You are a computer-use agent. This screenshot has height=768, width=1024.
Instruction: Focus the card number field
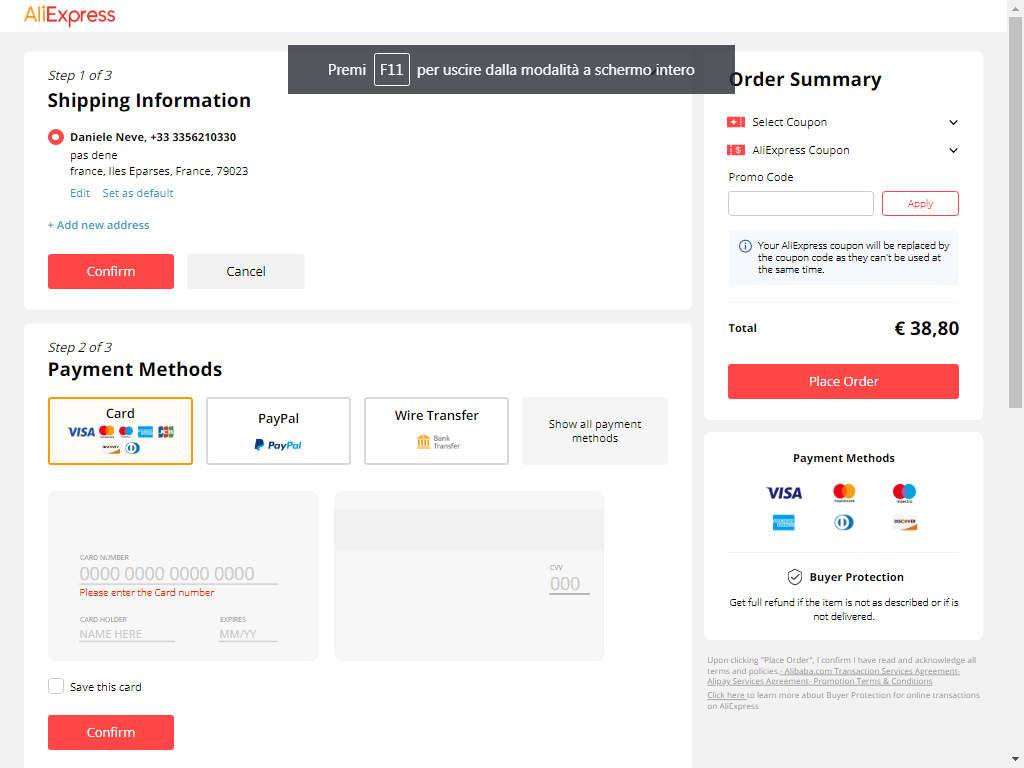tap(178, 574)
